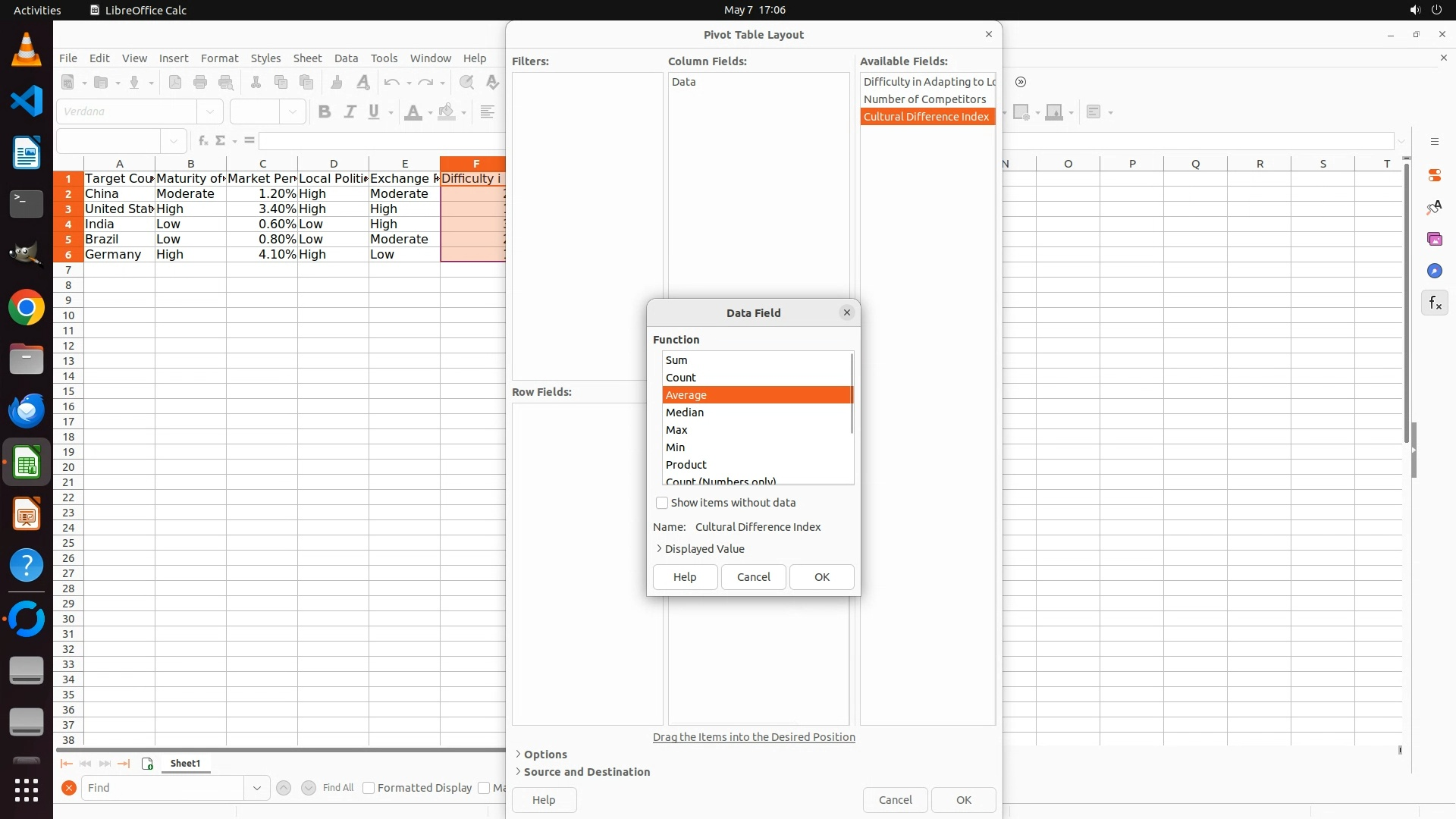Click OK in the Data Field dialog
The height and width of the screenshot is (819, 1456).
821,577
